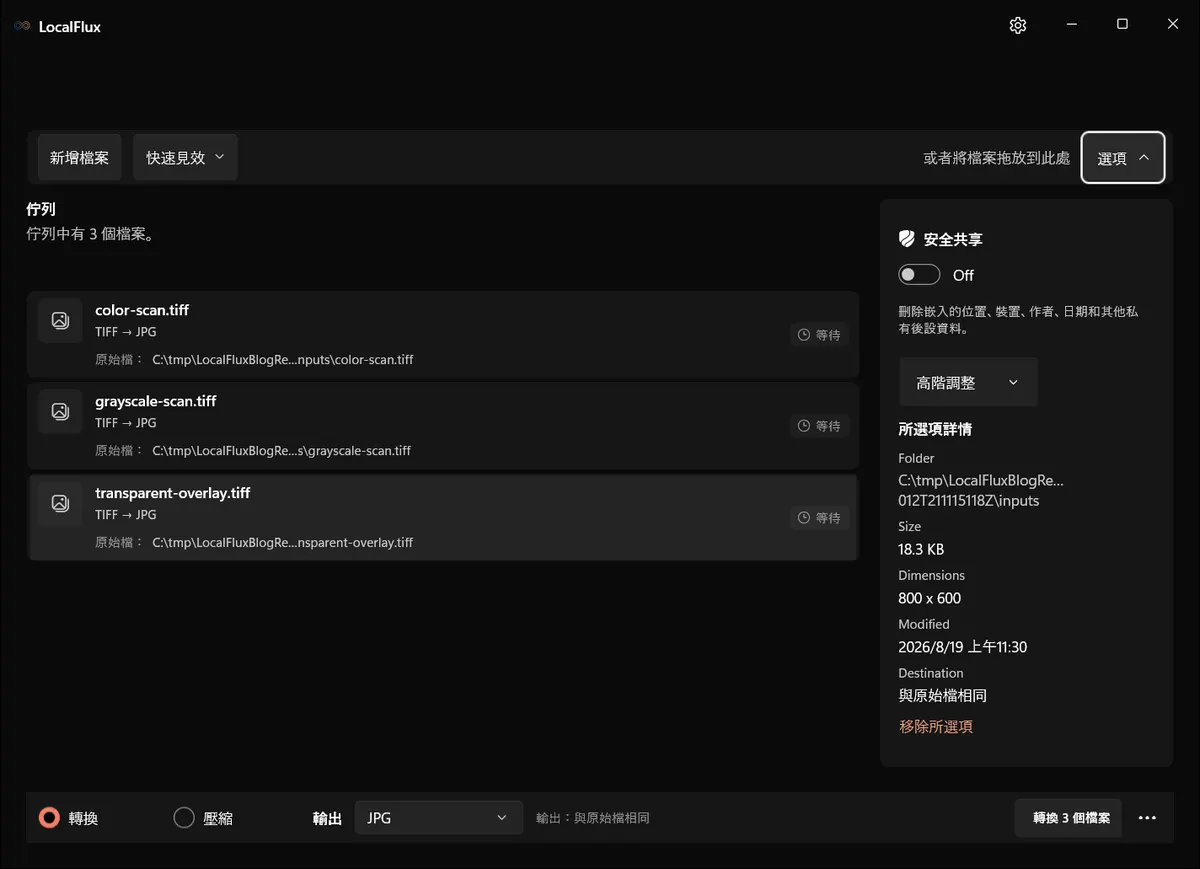Click the source path of color-scan.tiff
The width and height of the screenshot is (1200, 869).
tap(282, 360)
